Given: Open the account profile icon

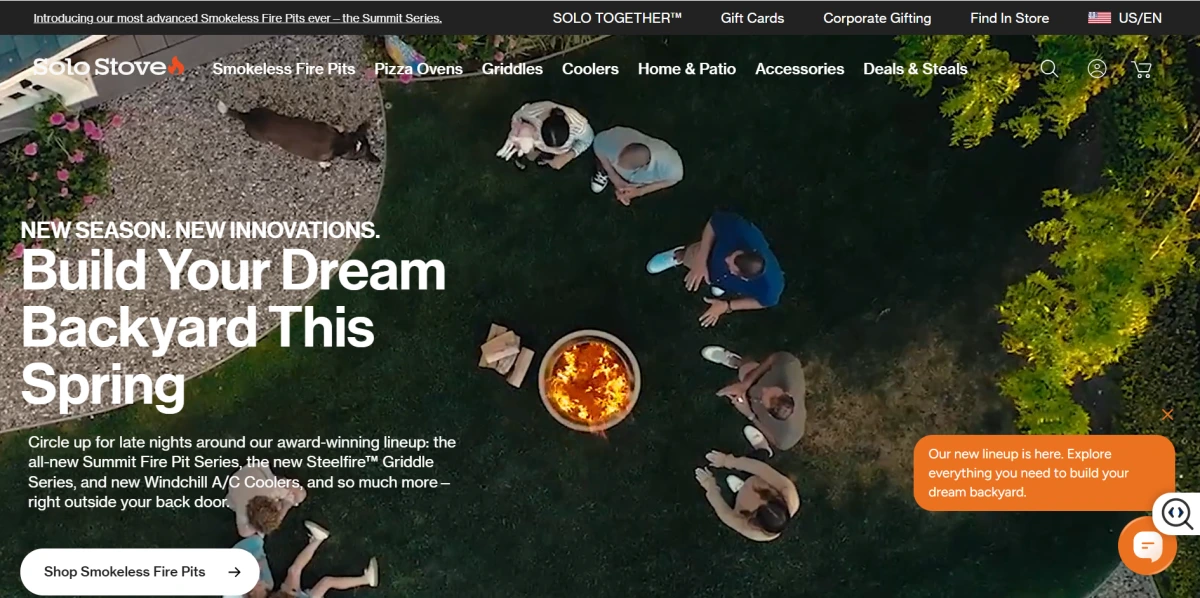Looking at the screenshot, I should tap(1097, 68).
